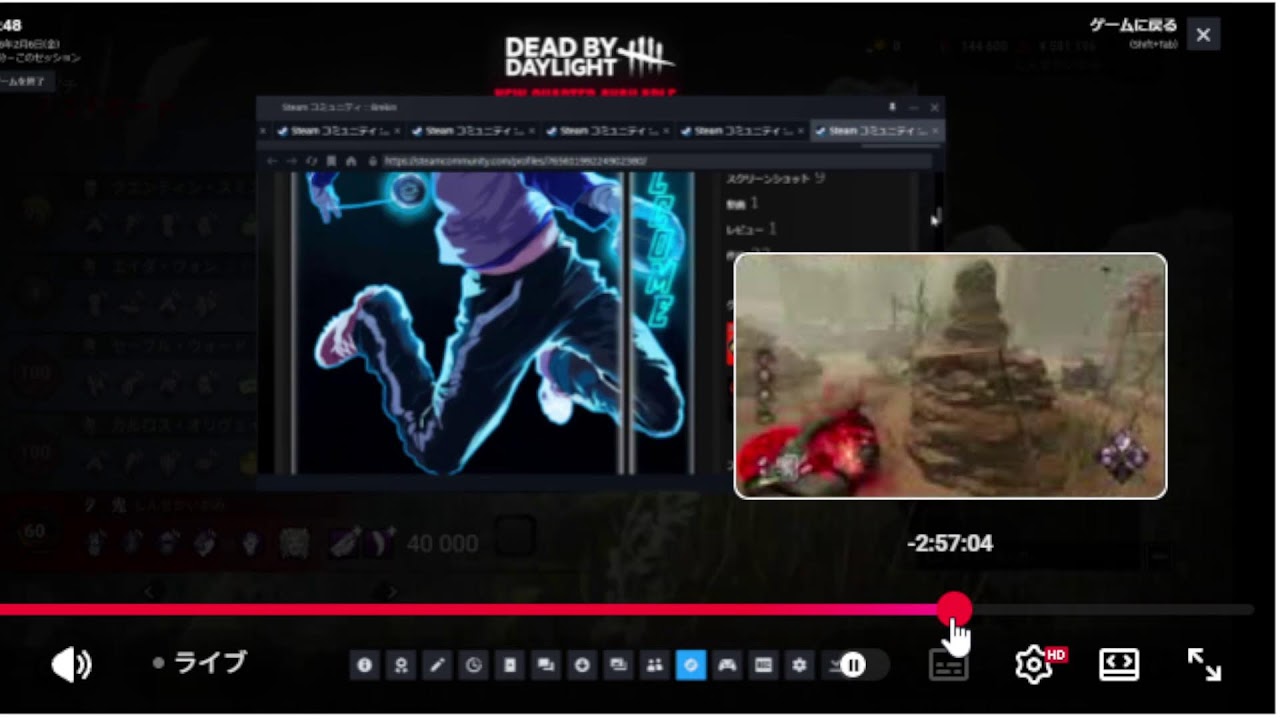Click the bookmark icon in the browser bar
Screen dimensions: 1280x720
330,160
